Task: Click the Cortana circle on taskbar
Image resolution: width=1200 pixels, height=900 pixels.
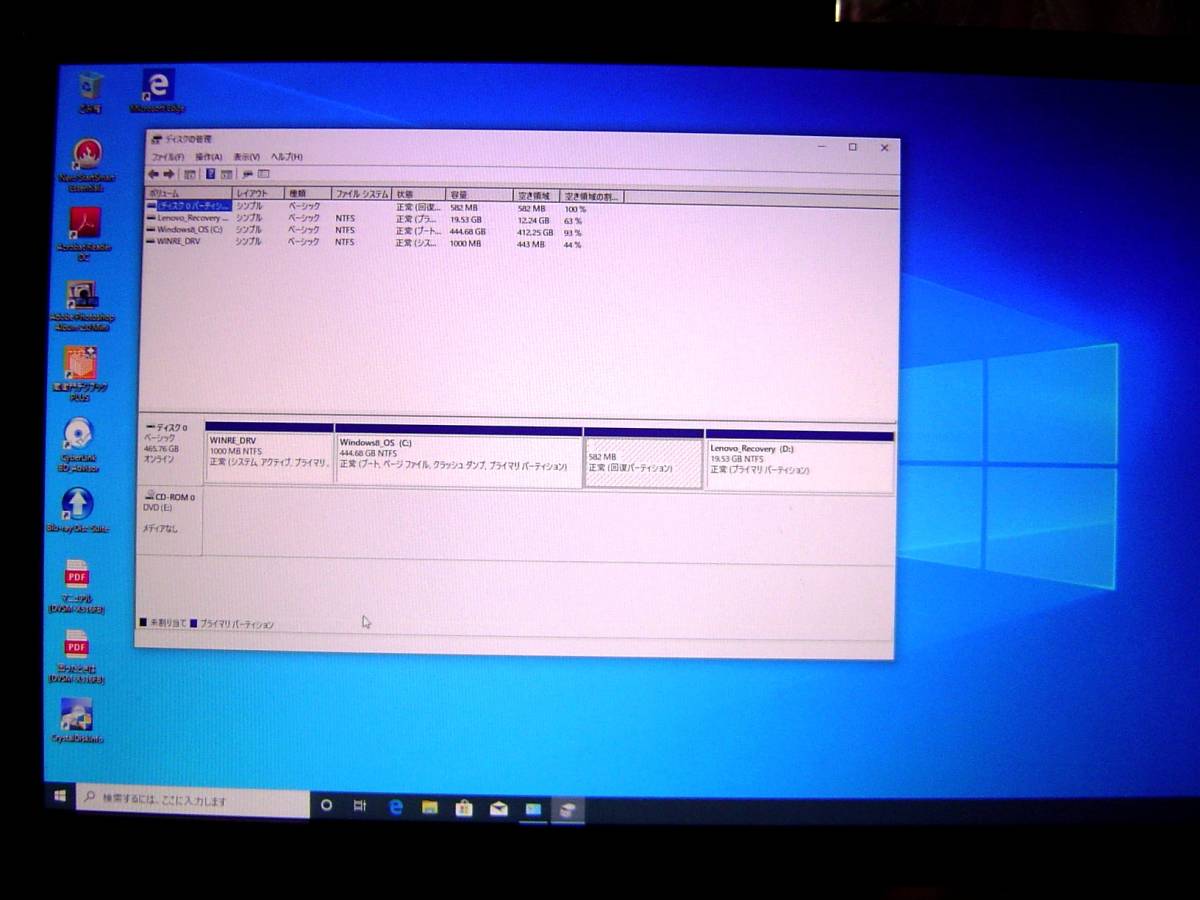Action: click(326, 805)
